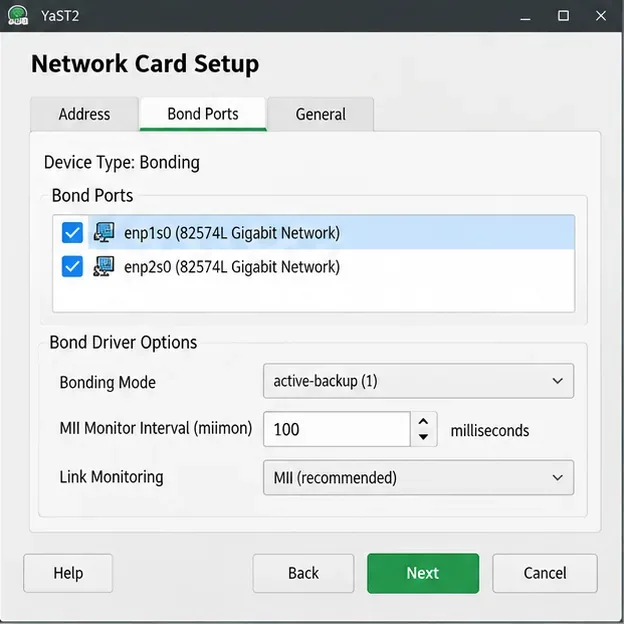The height and width of the screenshot is (624, 624).
Task: Maximize the YaST2 window
Action: [x=563, y=16]
